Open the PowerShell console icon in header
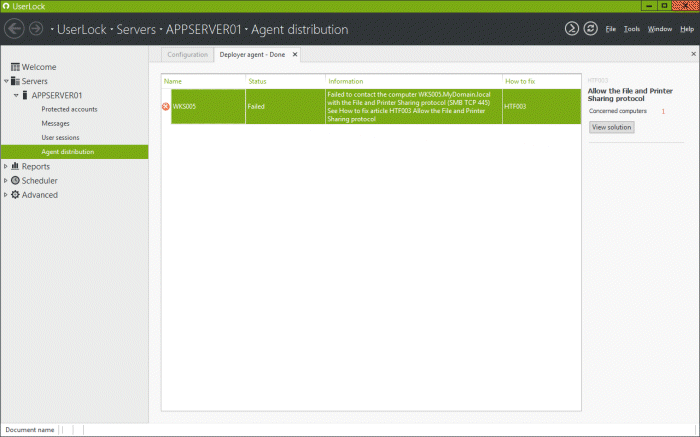The width and height of the screenshot is (700, 437). tap(571, 29)
